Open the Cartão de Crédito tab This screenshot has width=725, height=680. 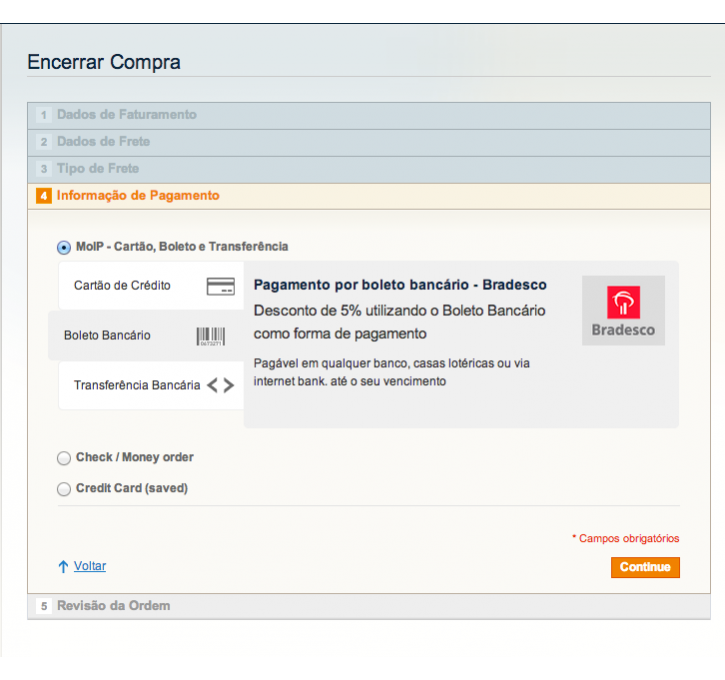pos(151,286)
